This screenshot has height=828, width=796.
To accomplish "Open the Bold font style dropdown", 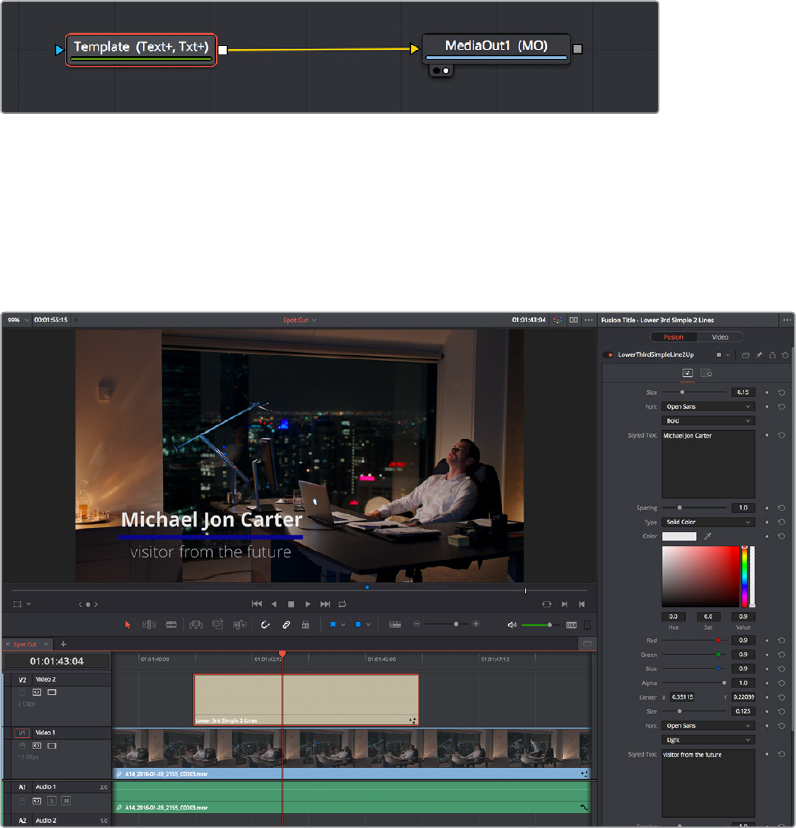I will 708,421.
